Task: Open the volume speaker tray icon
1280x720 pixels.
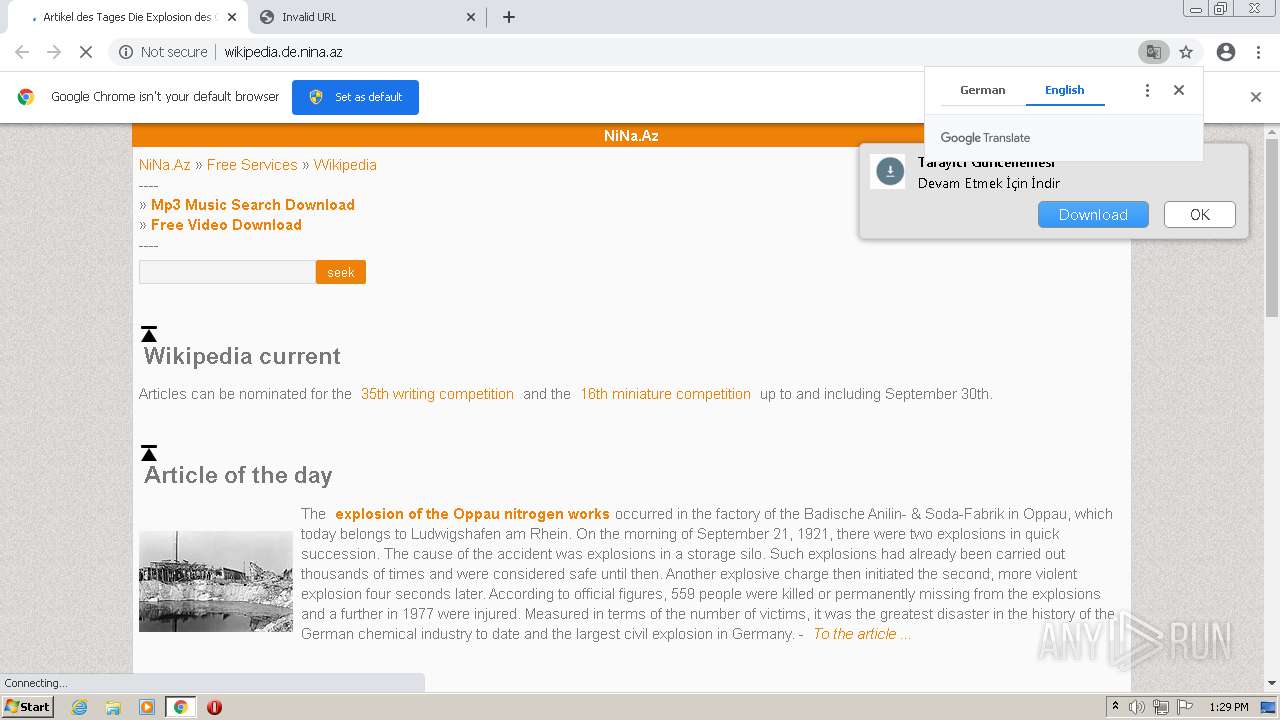Action: click(x=1137, y=707)
